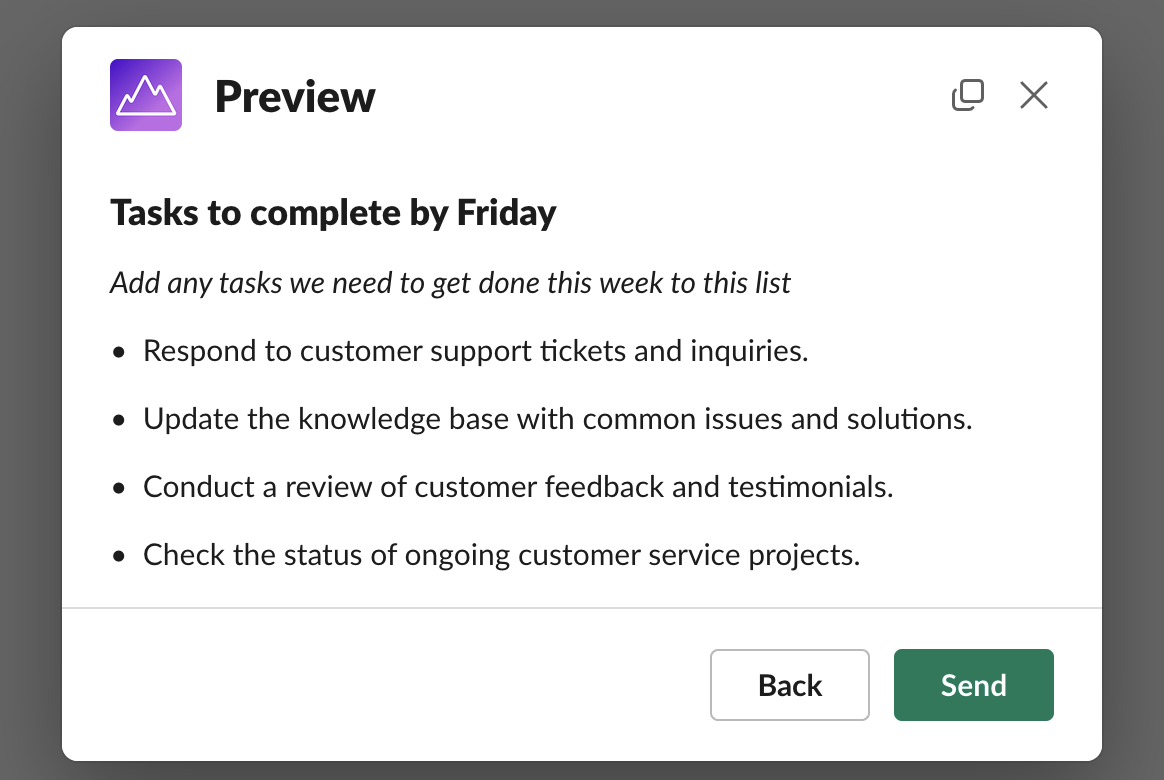This screenshot has width=1164, height=780.
Task: Click the ongoing customer service projects item
Action: 501,555
